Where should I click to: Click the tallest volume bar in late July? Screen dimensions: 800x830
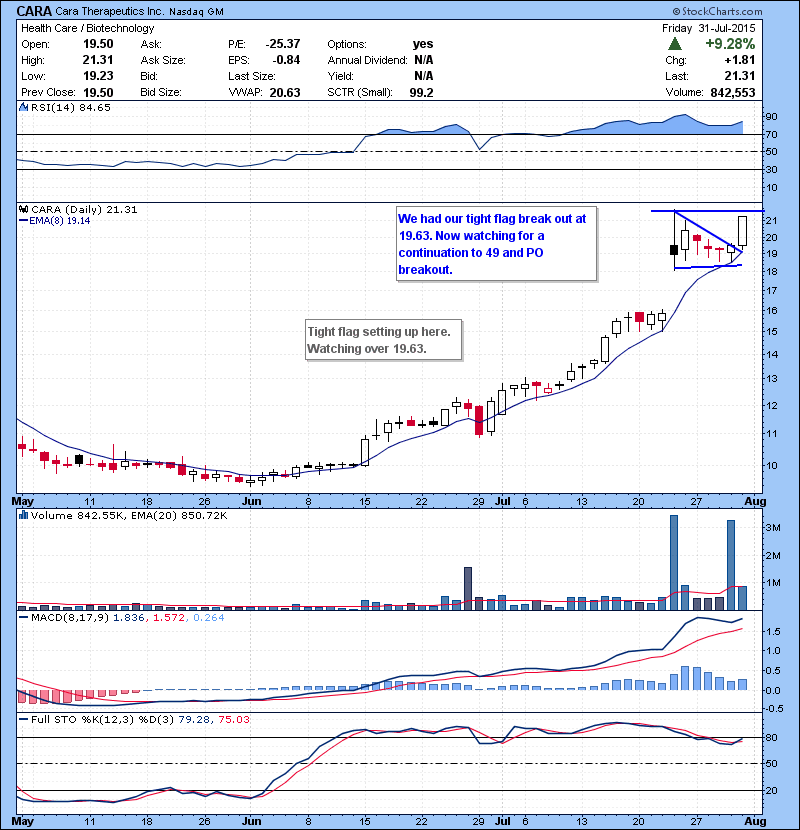pos(673,562)
